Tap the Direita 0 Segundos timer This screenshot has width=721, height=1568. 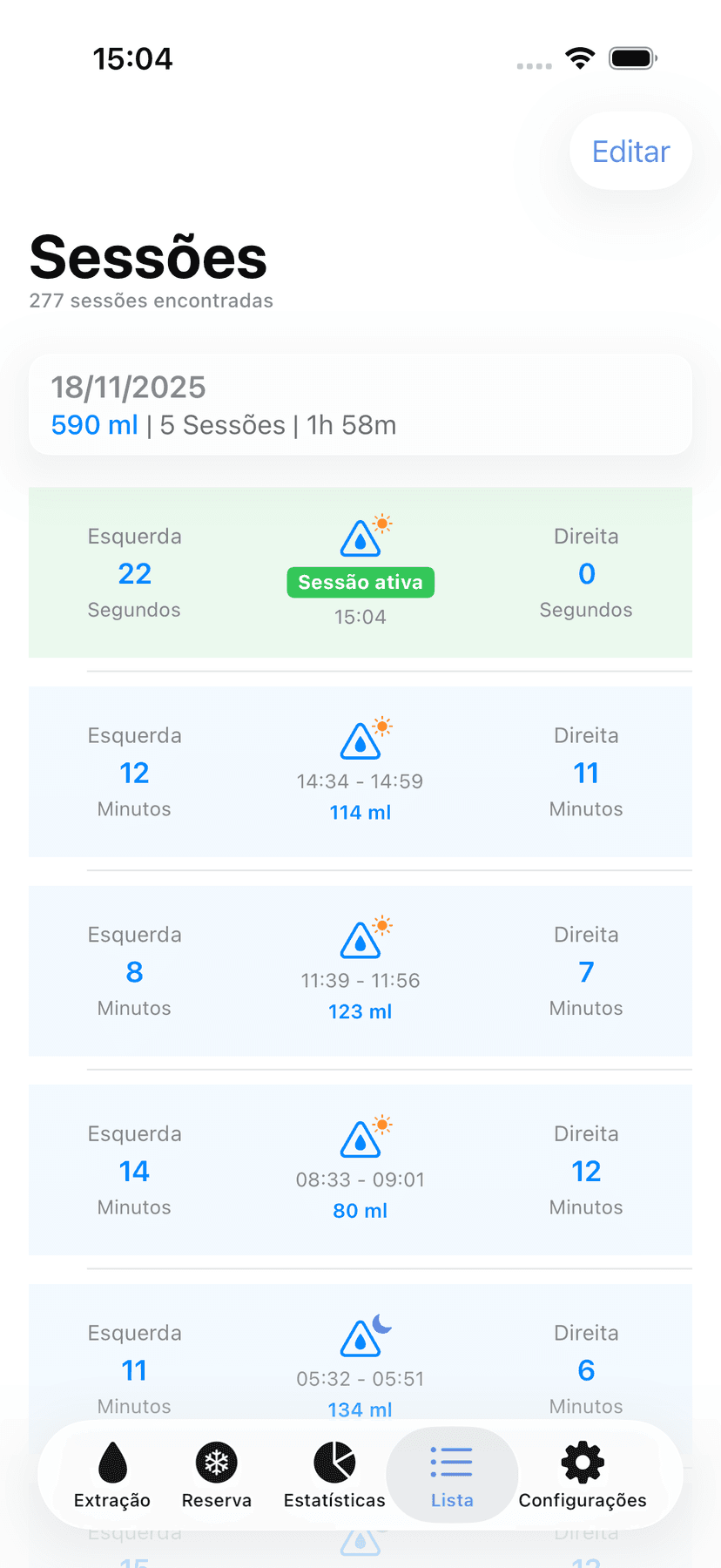point(586,573)
